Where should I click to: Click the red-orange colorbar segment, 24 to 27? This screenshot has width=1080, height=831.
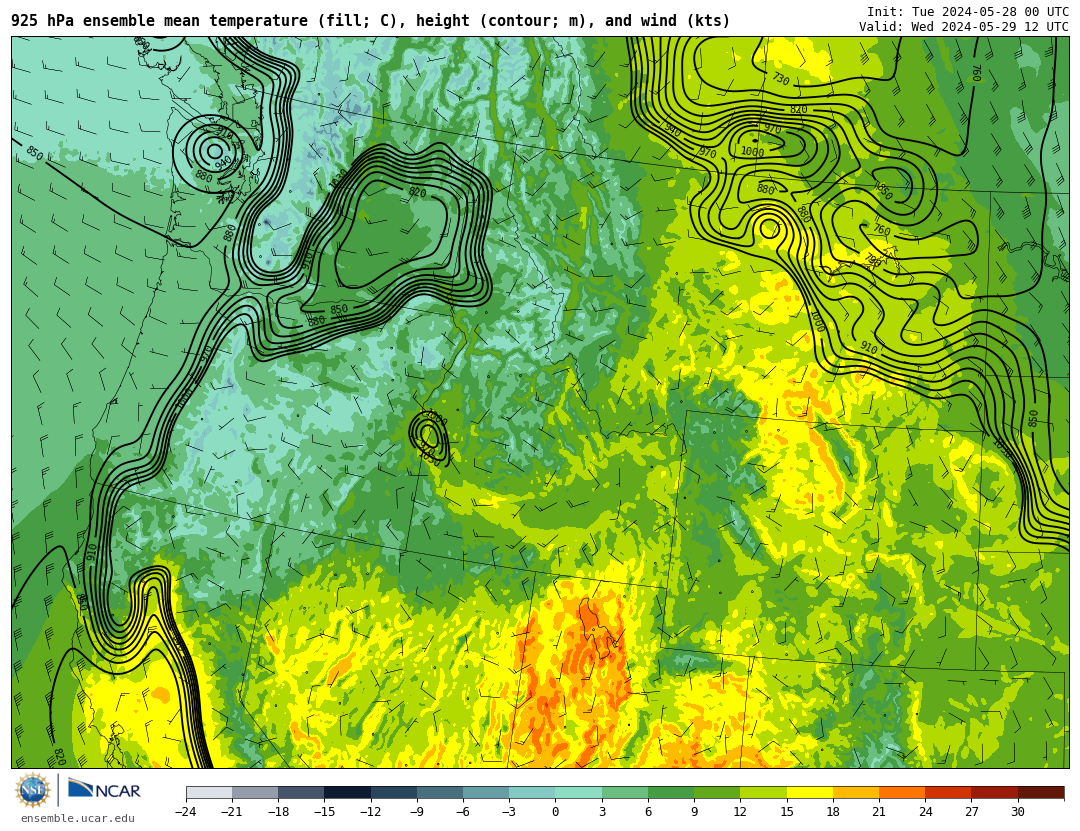coord(948,792)
